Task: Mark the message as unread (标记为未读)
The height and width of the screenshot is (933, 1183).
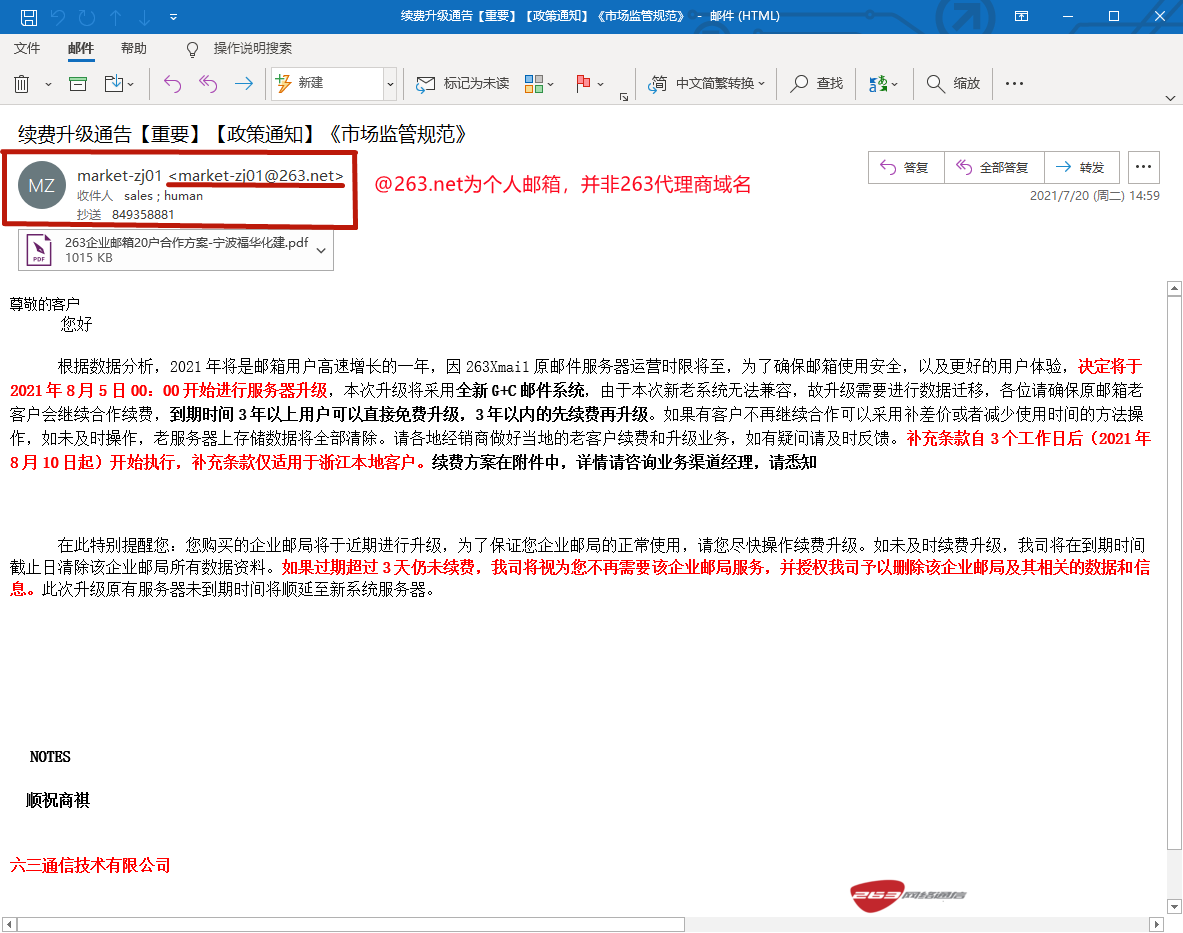Action: point(463,84)
